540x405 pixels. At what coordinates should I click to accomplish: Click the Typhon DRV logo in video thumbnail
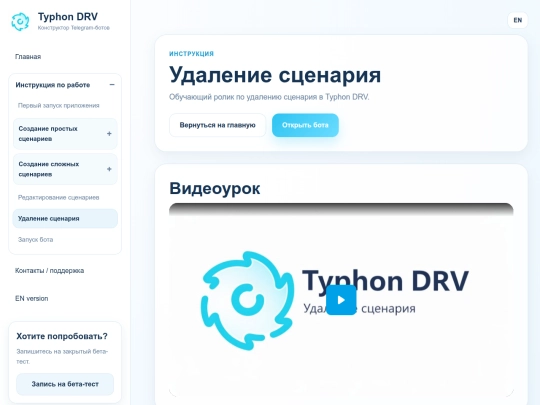[x=247, y=300]
